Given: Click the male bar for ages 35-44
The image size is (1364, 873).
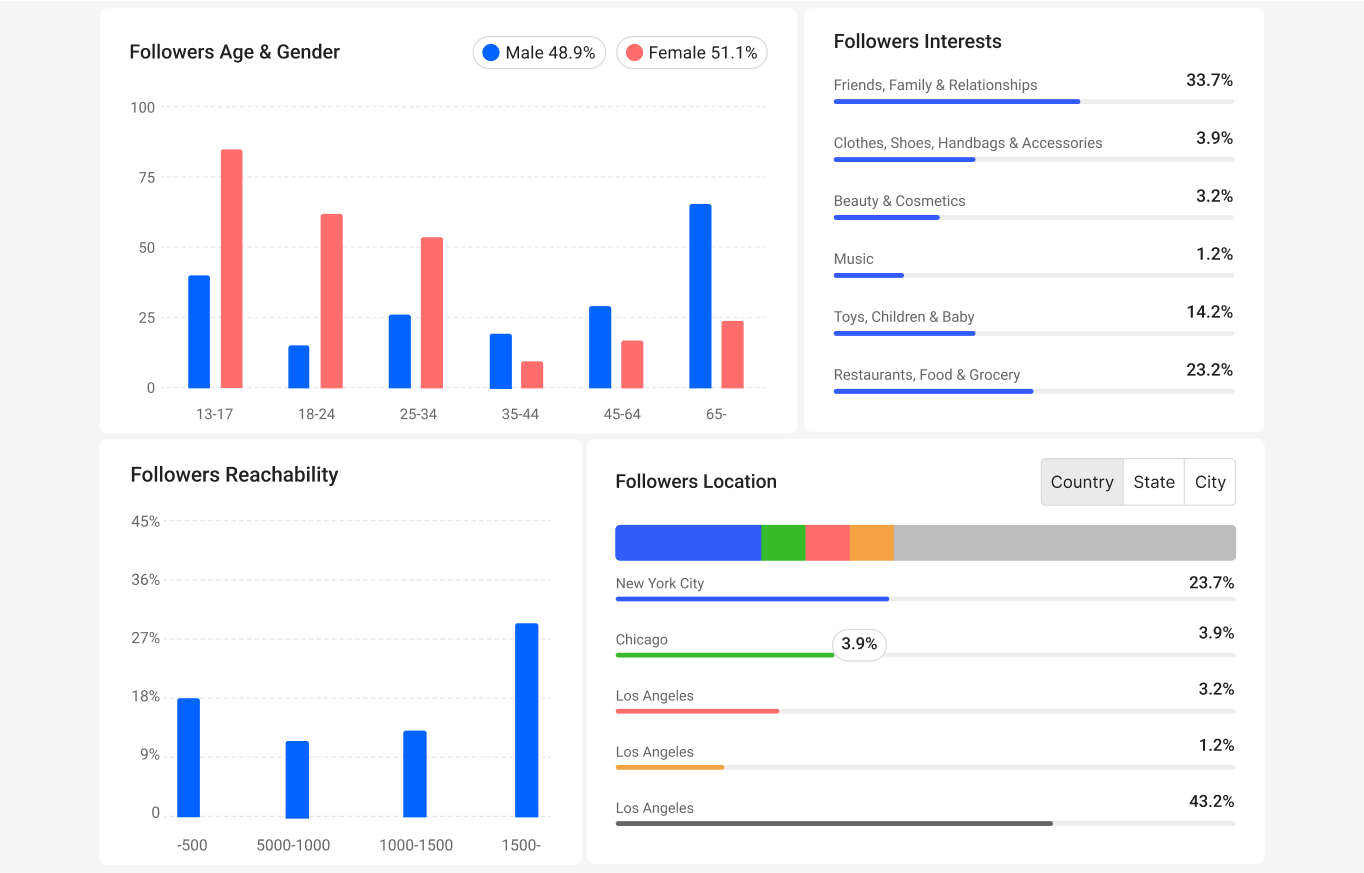Looking at the screenshot, I should 500,361.
